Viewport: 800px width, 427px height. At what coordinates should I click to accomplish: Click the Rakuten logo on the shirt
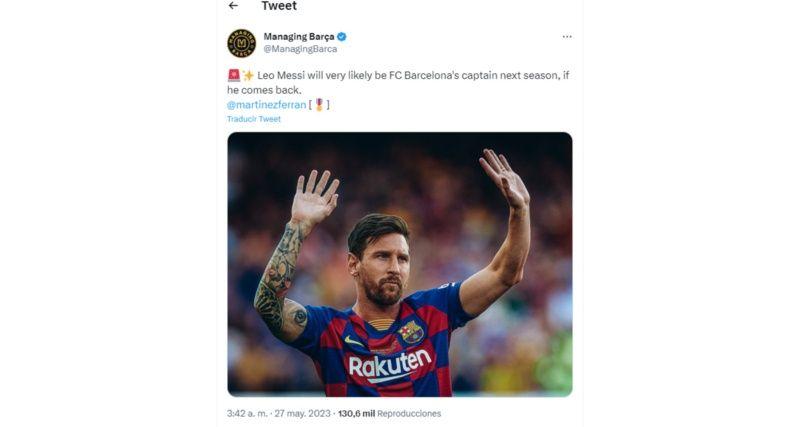[390, 365]
